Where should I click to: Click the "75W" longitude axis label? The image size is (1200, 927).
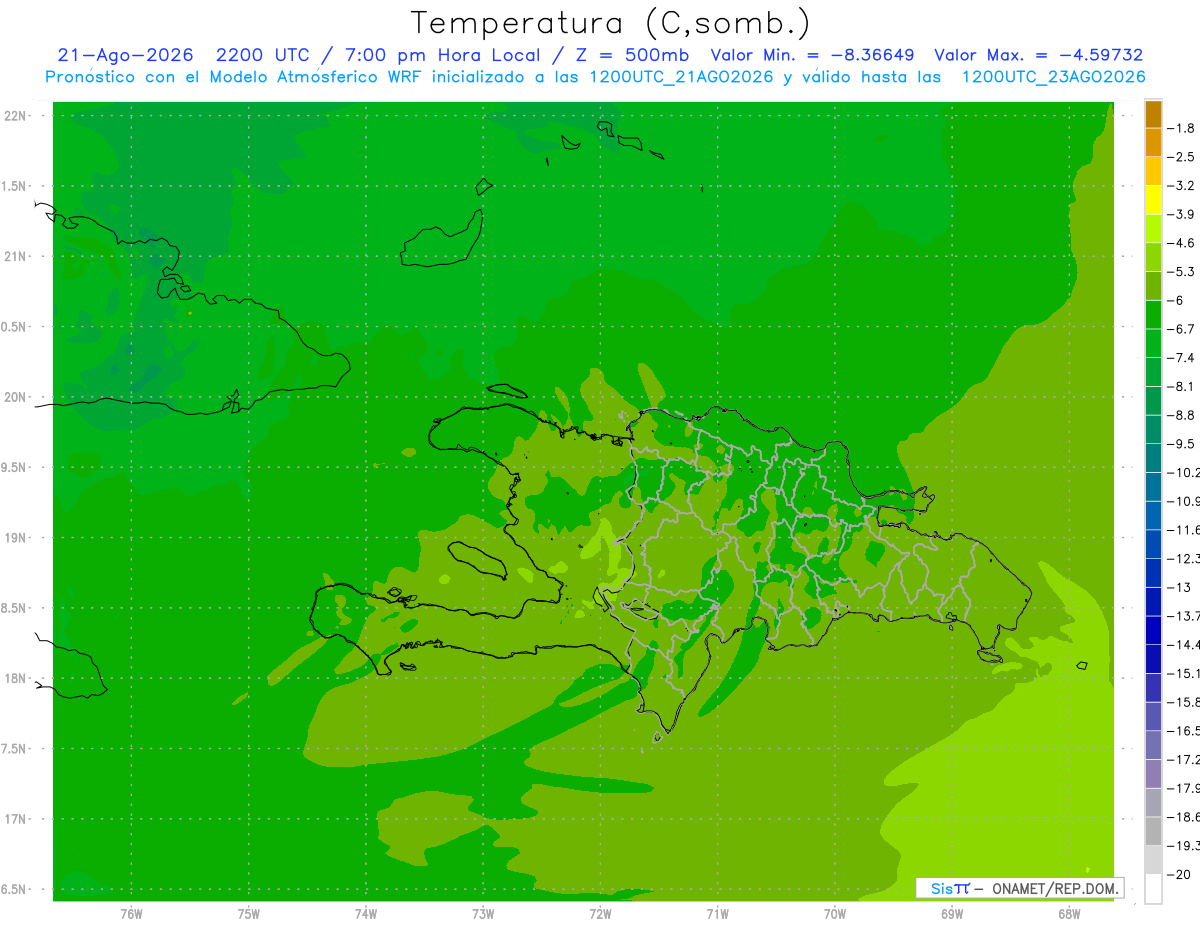[249, 913]
